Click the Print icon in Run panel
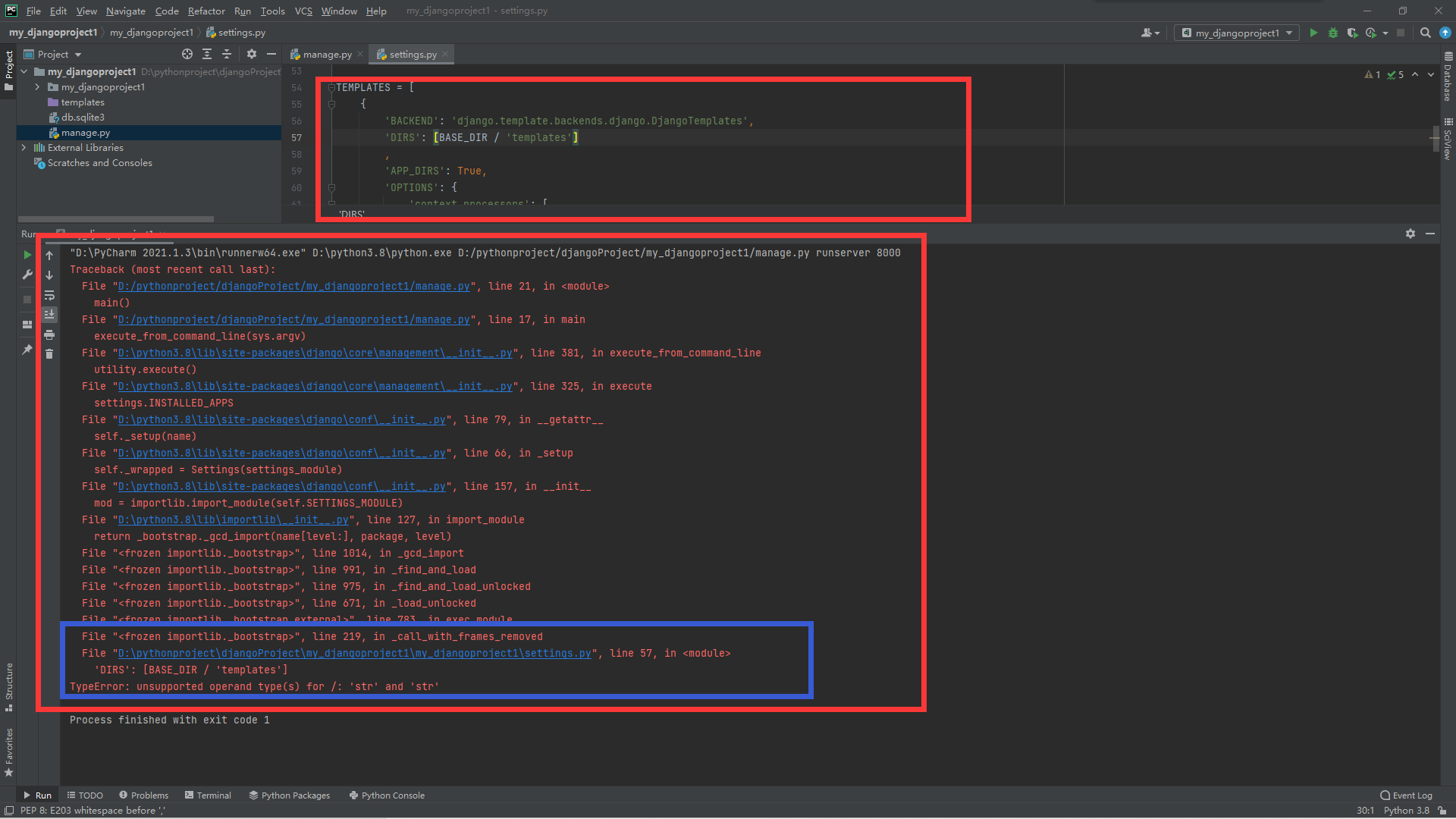Screen dimensions: 1456x819 click(x=49, y=334)
